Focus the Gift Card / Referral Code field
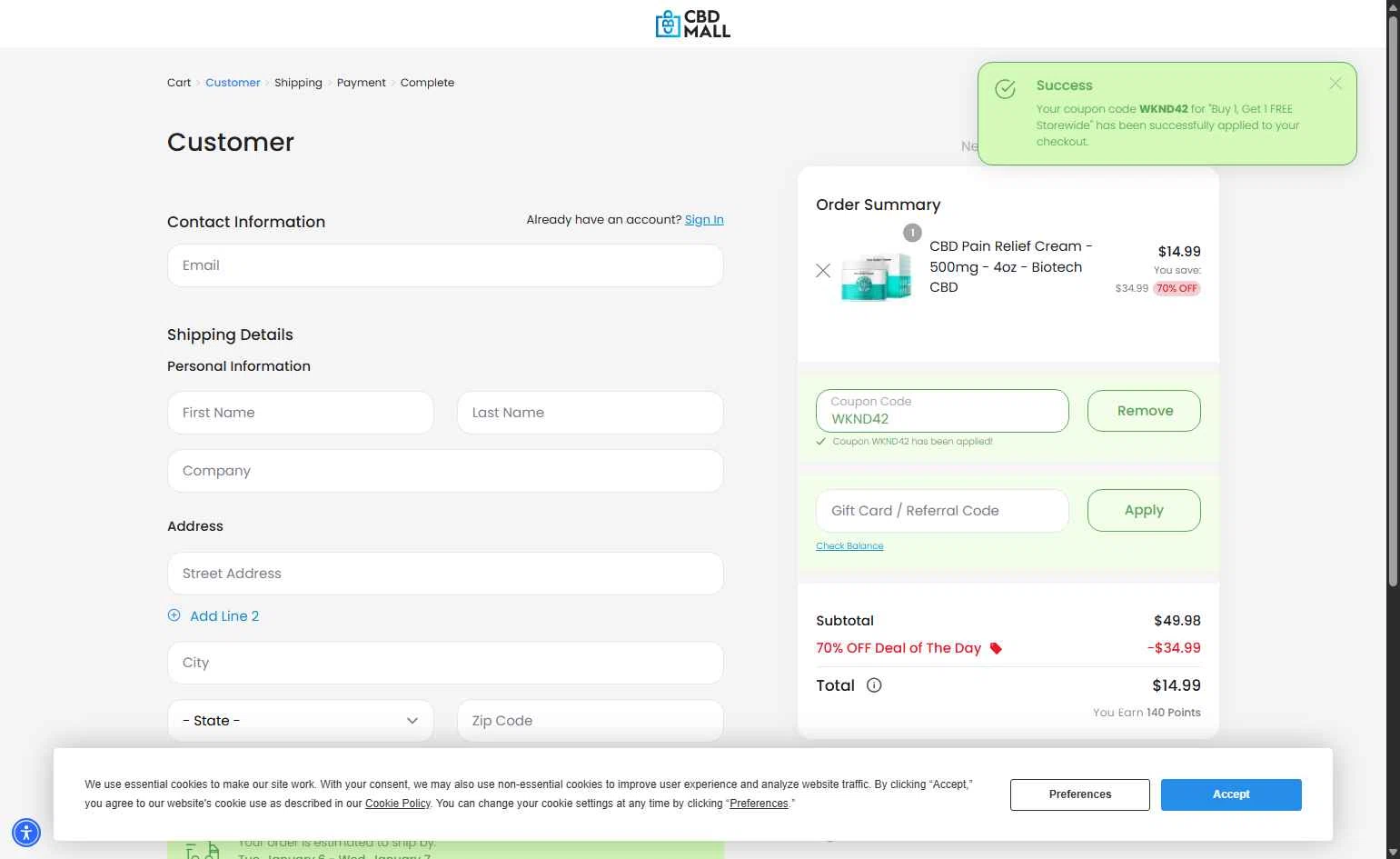The width and height of the screenshot is (1400, 859). [x=942, y=511]
